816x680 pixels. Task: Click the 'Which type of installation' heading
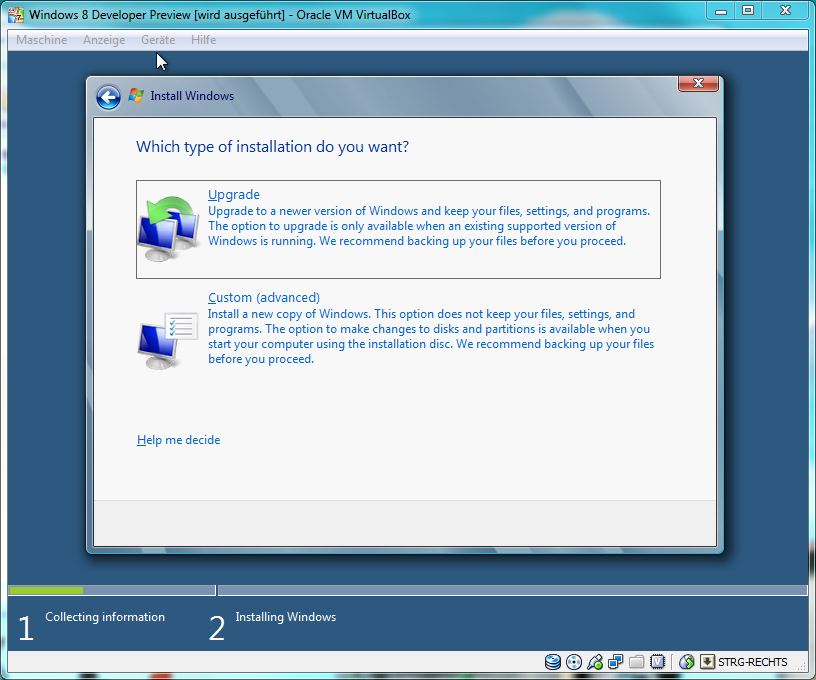click(273, 147)
